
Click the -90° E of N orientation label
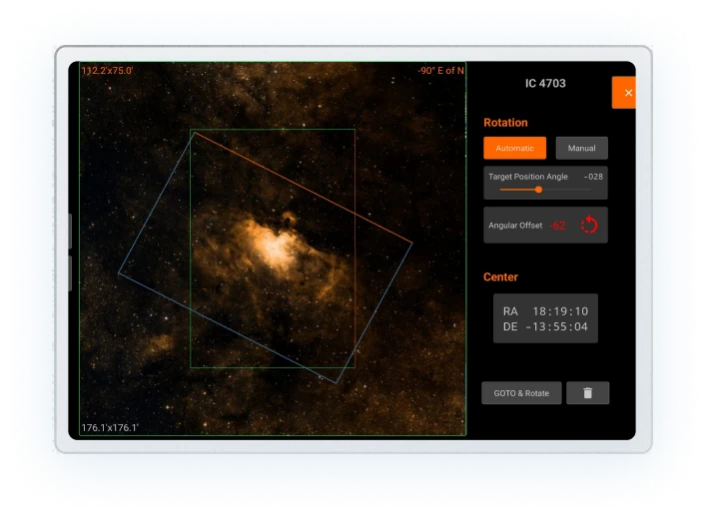tap(441, 71)
